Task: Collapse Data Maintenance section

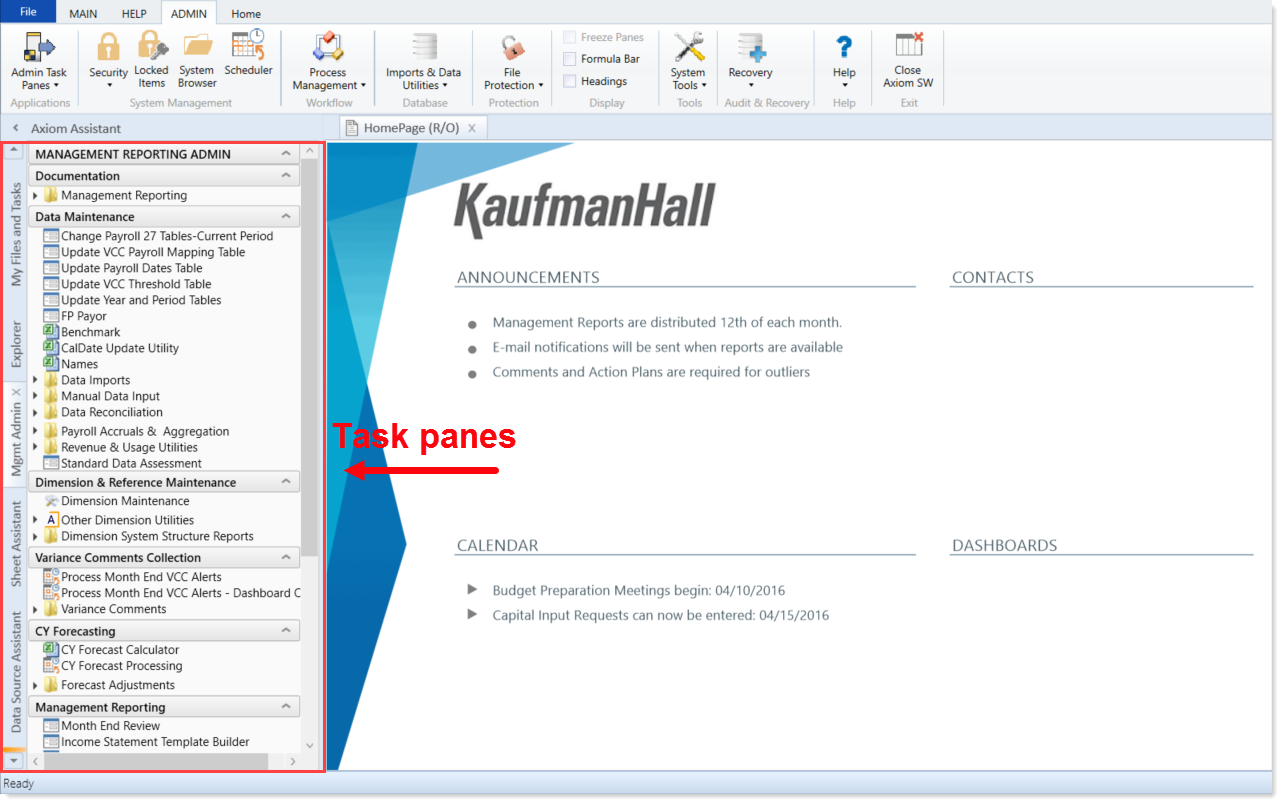Action: coord(287,216)
